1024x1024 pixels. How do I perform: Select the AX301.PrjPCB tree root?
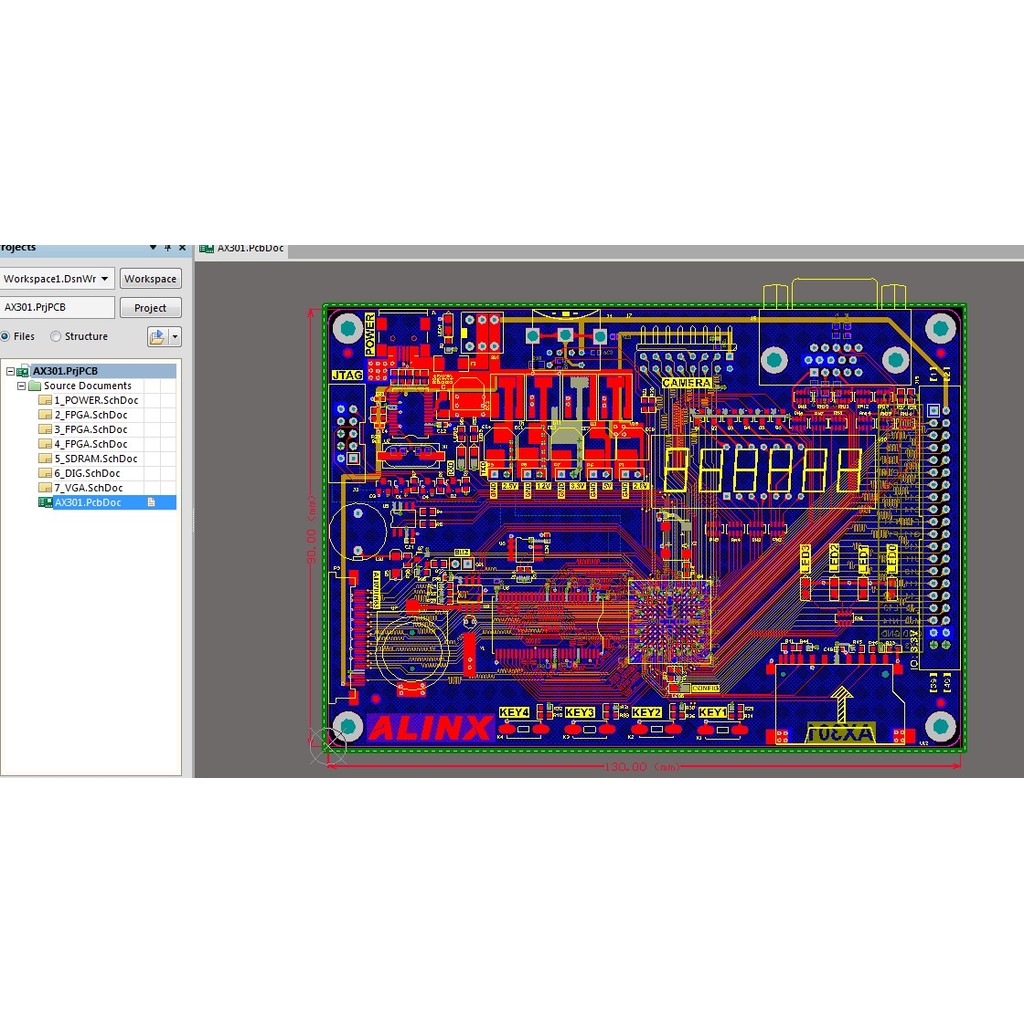65,371
